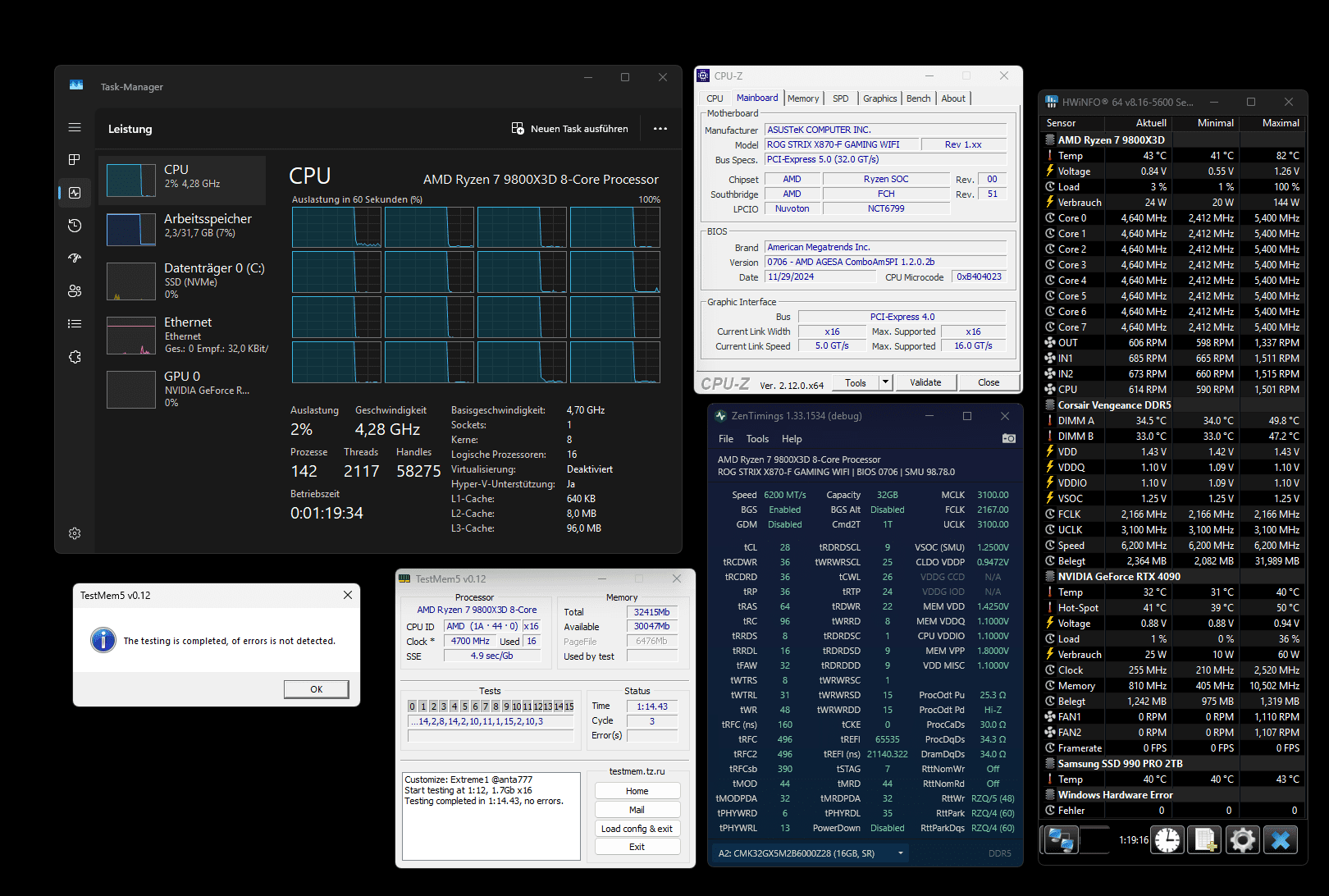Click Home button in TestMem5

[637, 791]
